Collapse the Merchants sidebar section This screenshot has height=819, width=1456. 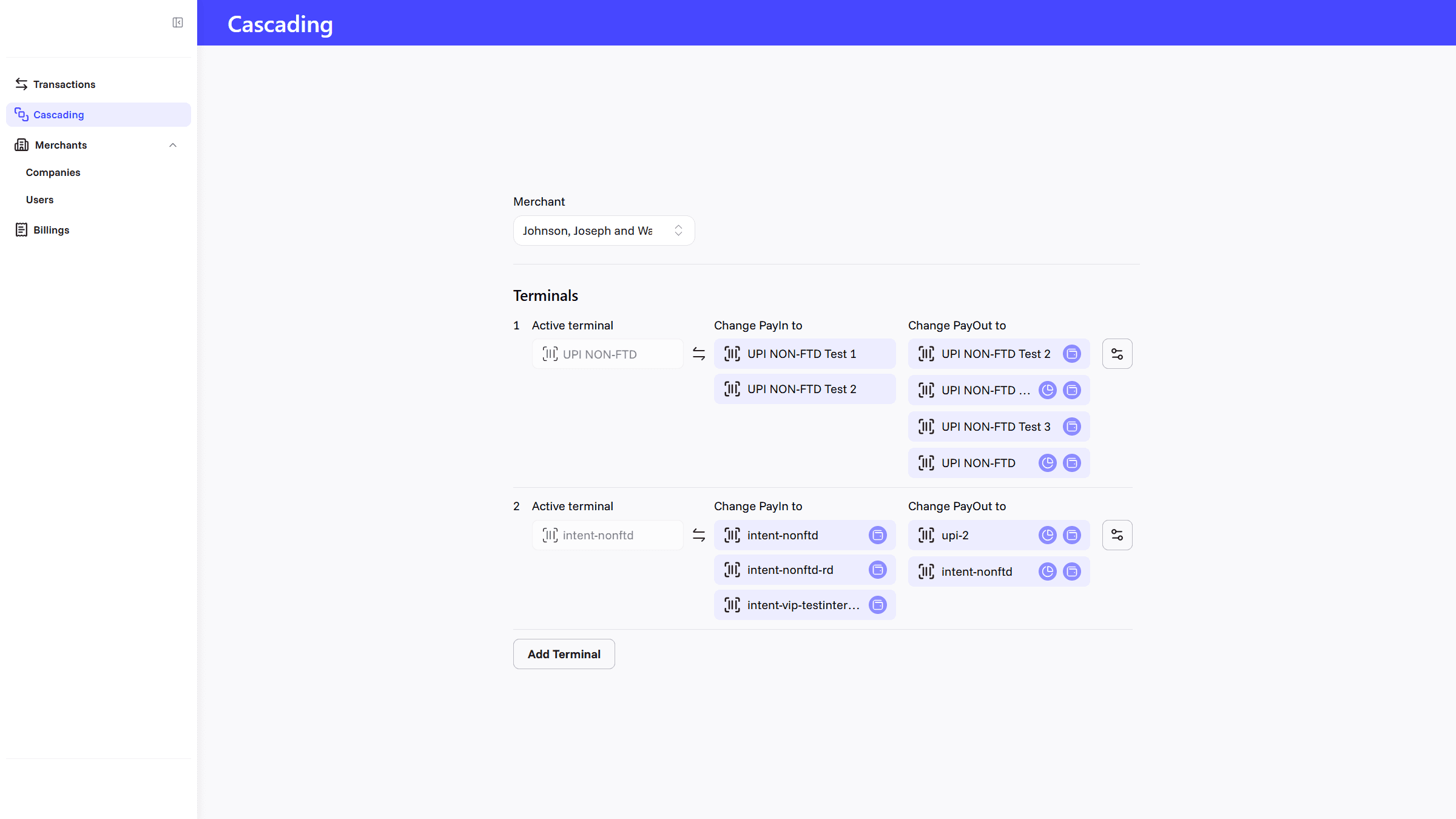pos(173,145)
